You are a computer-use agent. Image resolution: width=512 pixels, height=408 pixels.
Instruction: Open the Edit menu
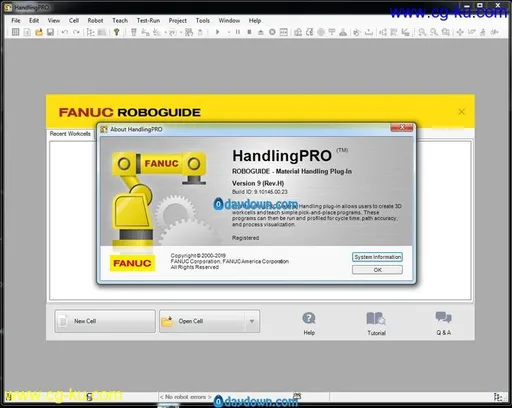click(34, 20)
